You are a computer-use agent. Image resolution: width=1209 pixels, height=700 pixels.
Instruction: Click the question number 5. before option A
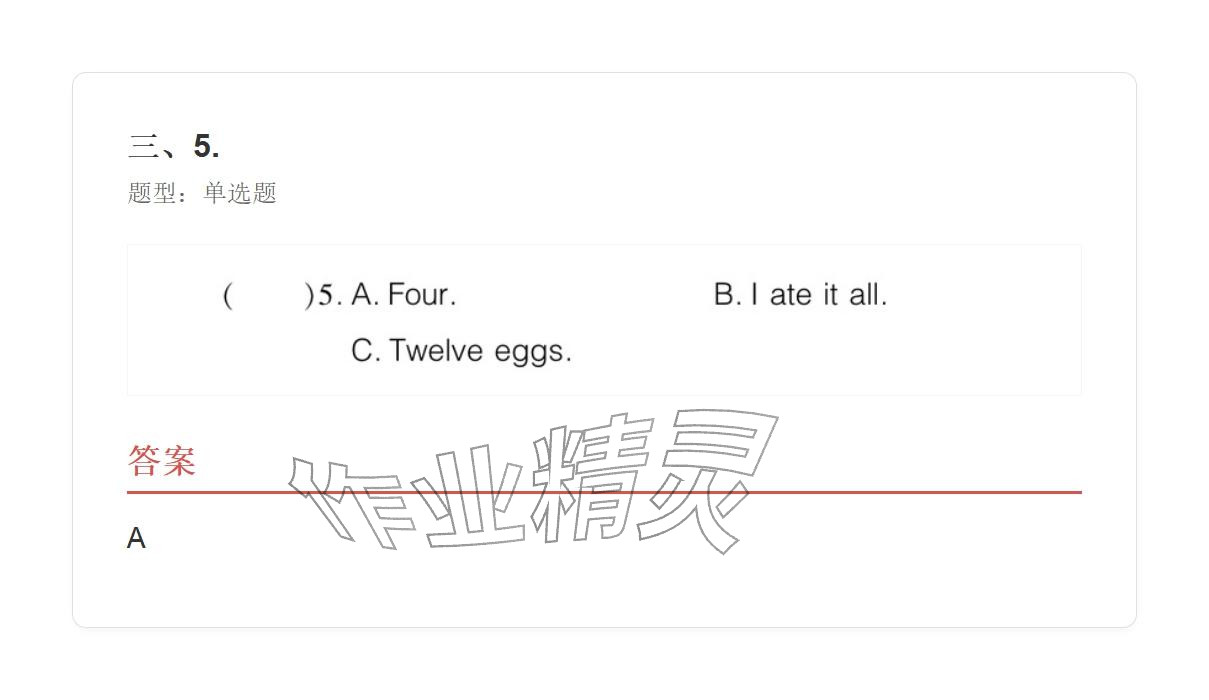pos(330,295)
